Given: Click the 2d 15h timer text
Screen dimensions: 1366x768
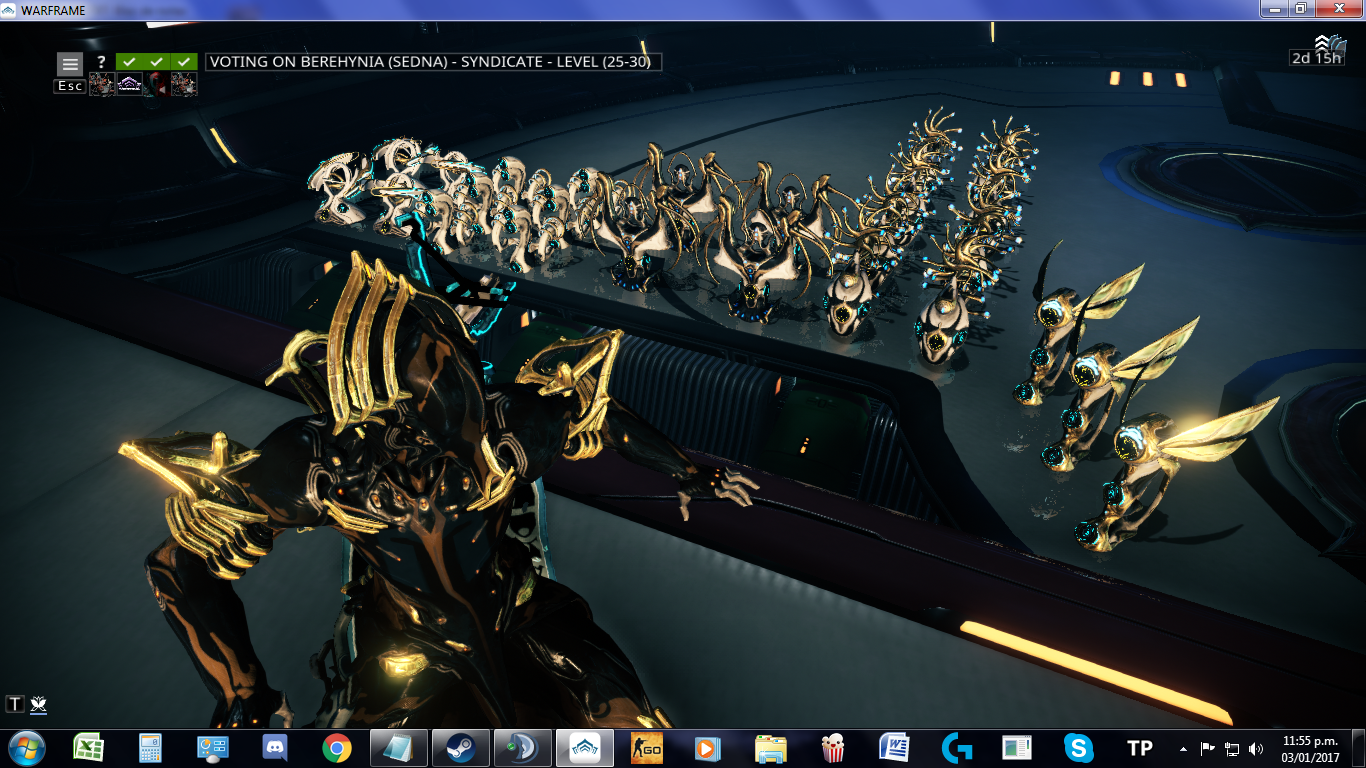Looking at the screenshot, I should tap(1316, 58).
